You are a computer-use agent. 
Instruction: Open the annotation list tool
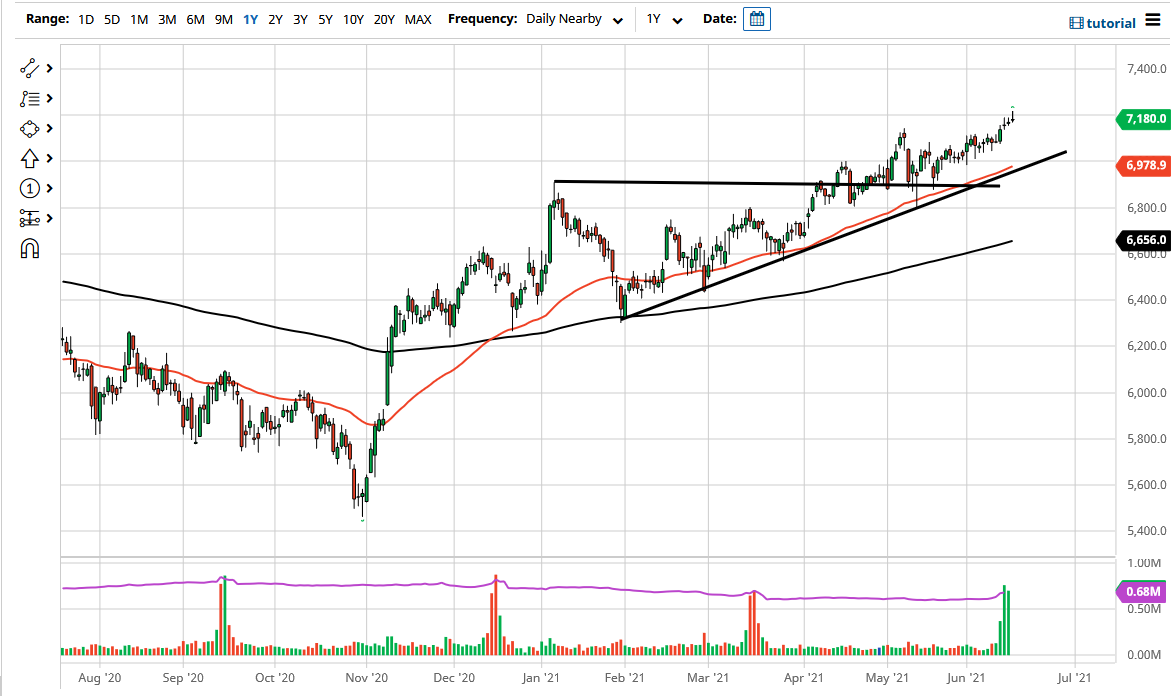pos(28,98)
